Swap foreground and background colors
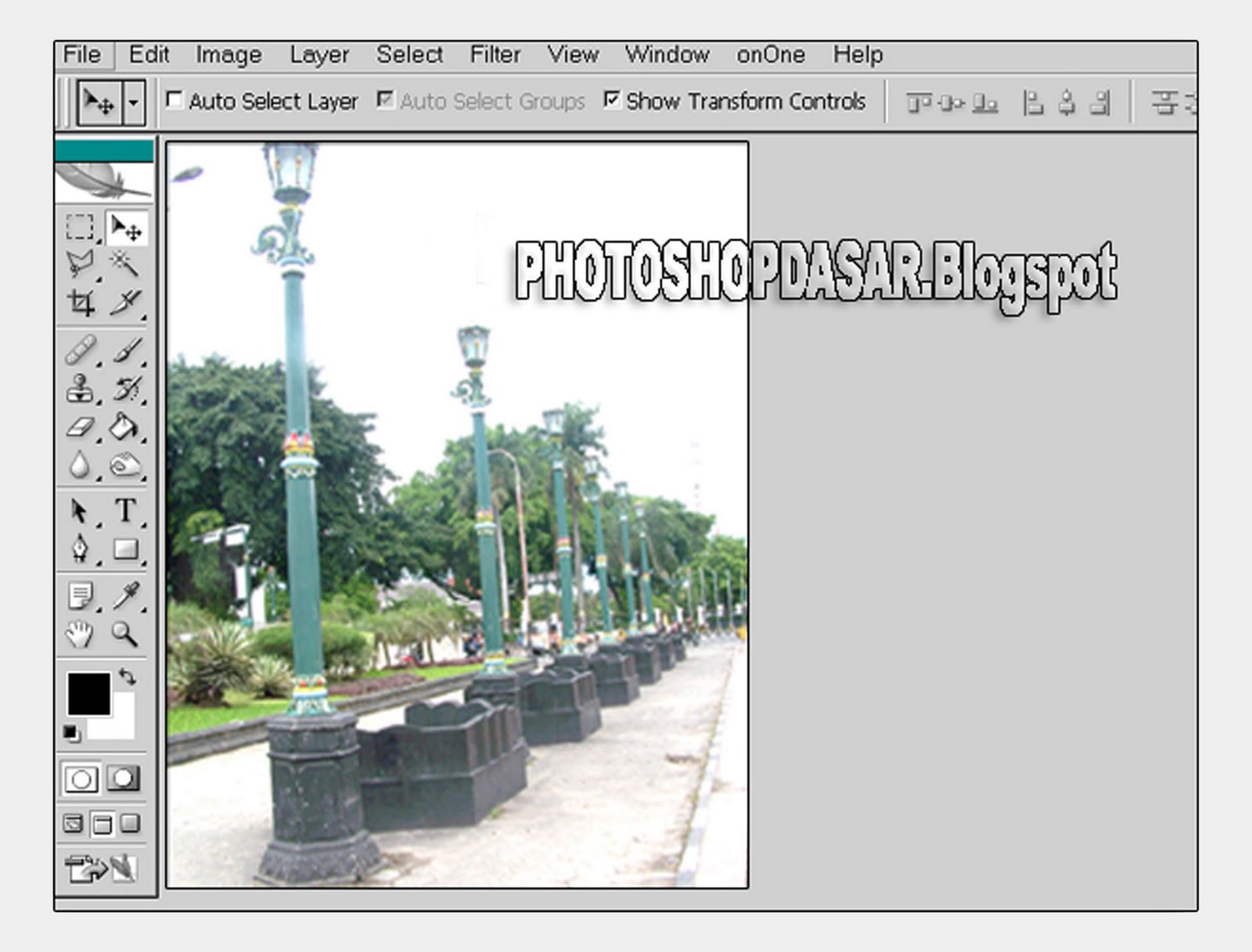Image resolution: width=1252 pixels, height=952 pixels. [128, 676]
